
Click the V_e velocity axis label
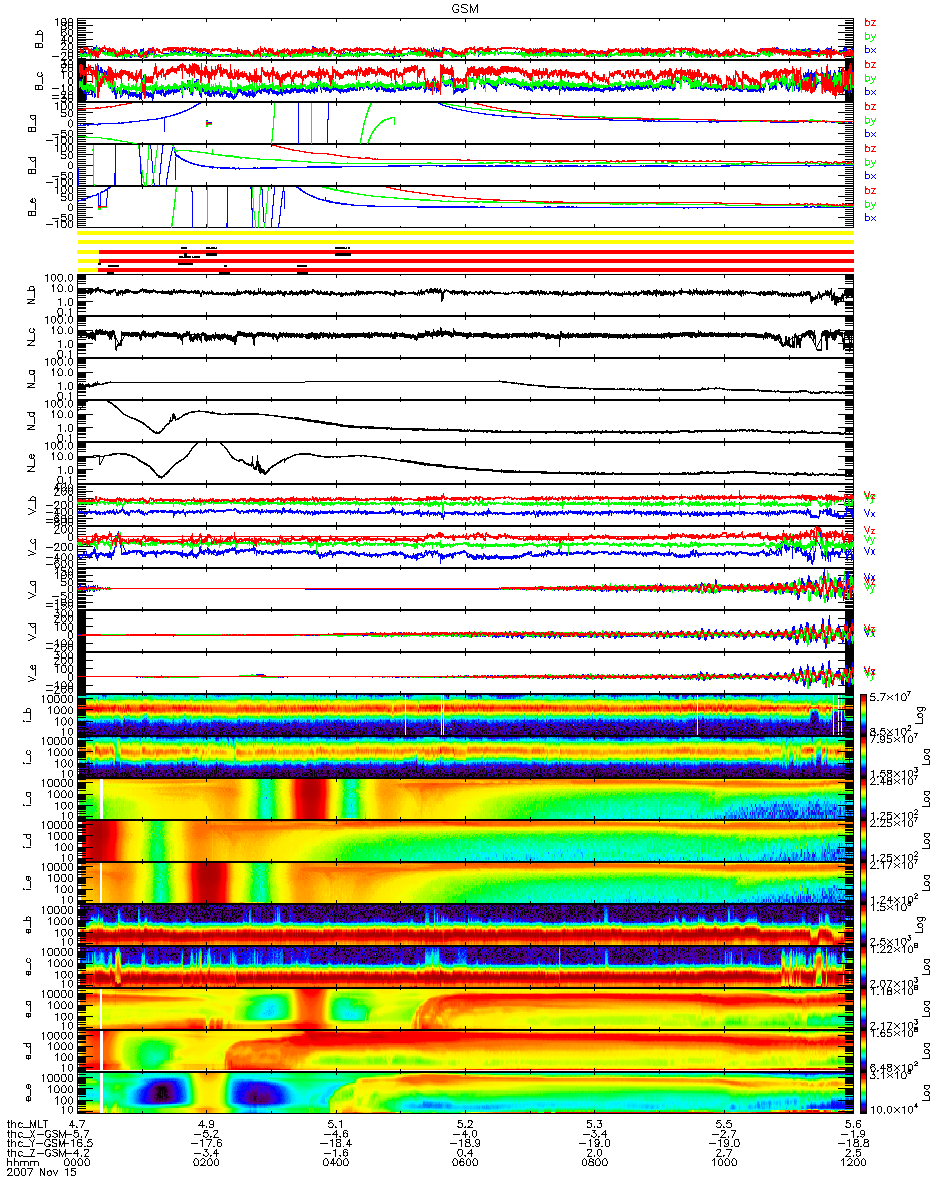click(31, 673)
